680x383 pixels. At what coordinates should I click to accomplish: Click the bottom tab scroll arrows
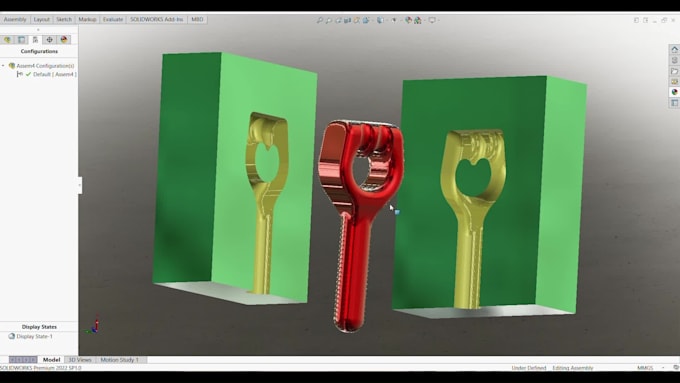(23, 360)
